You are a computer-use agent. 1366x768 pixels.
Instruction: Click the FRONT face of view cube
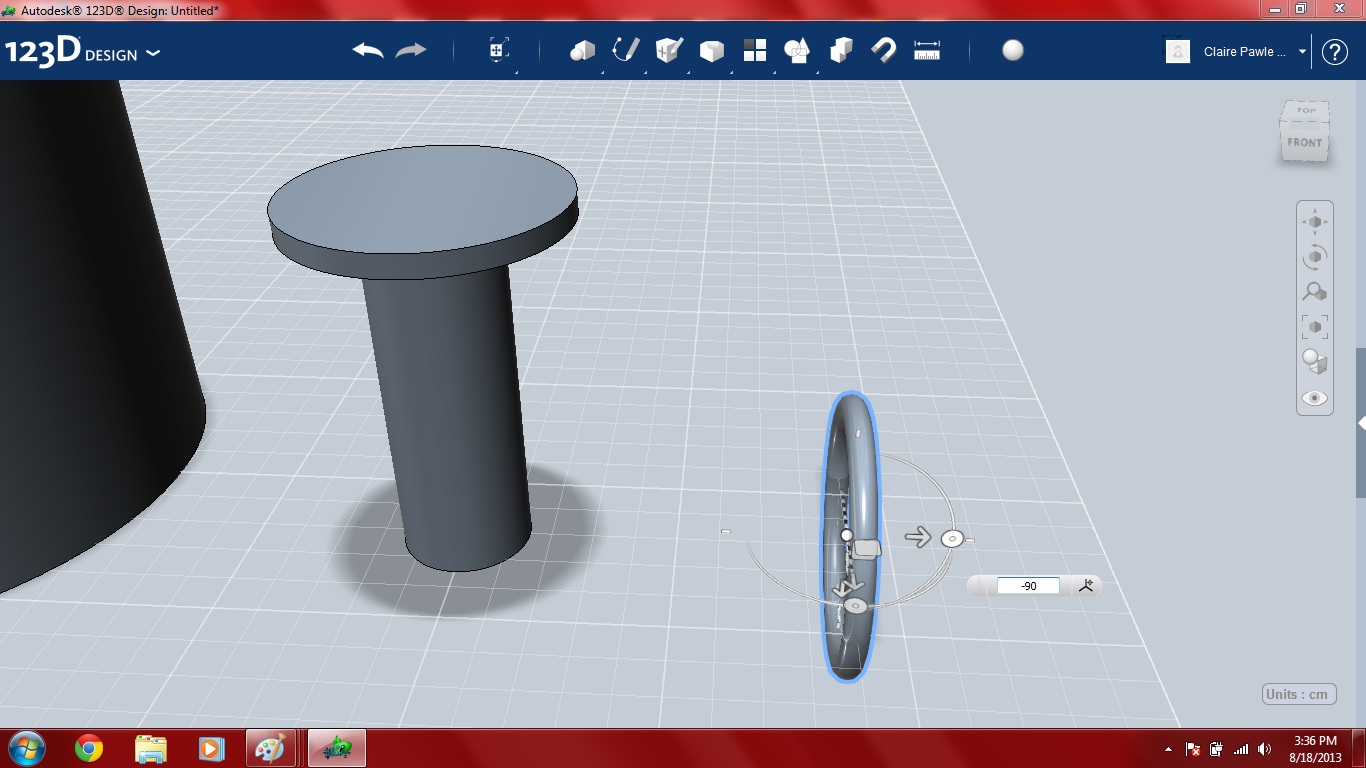tap(1304, 143)
